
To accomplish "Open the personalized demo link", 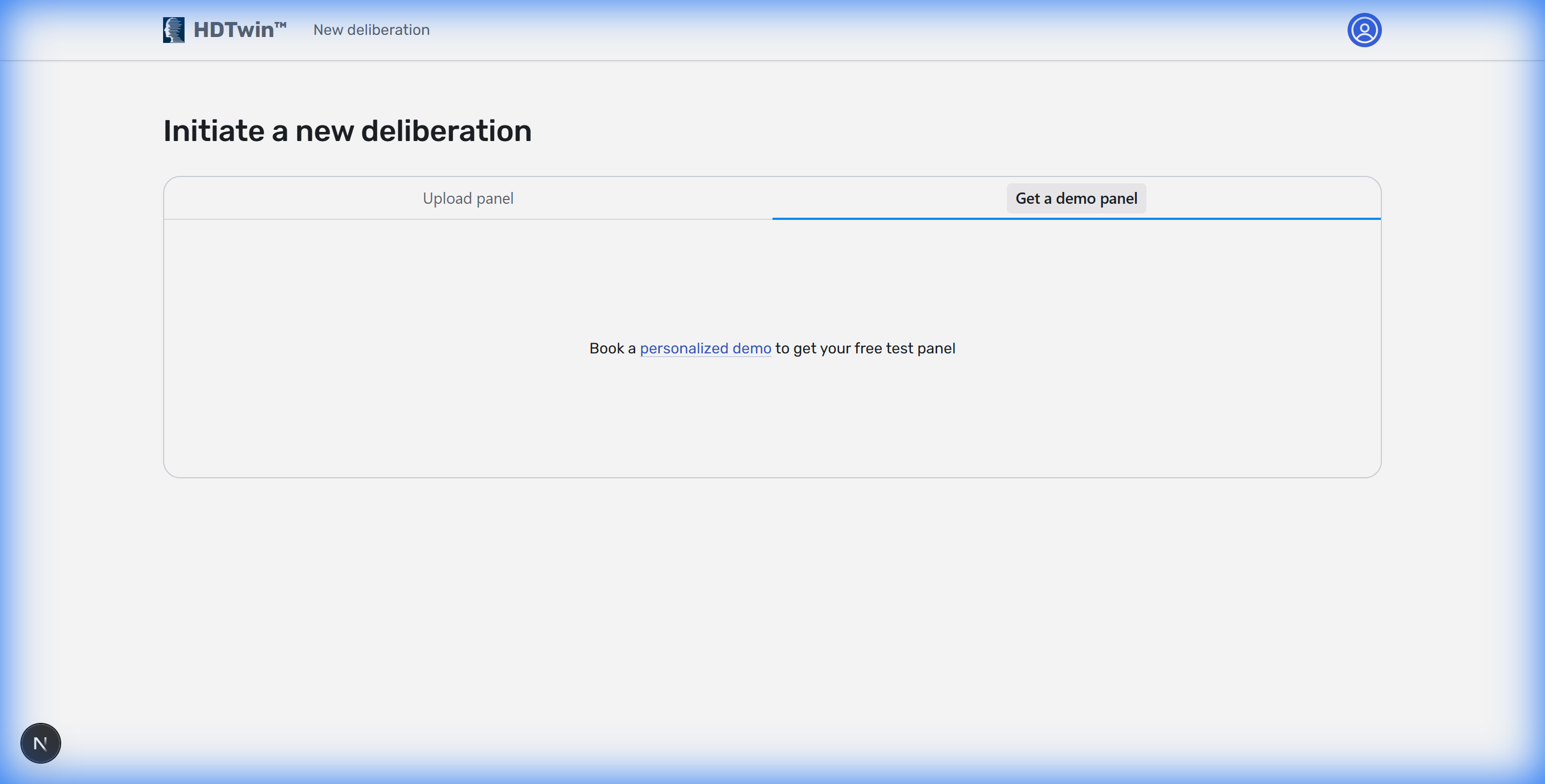I will tap(705, 348).
